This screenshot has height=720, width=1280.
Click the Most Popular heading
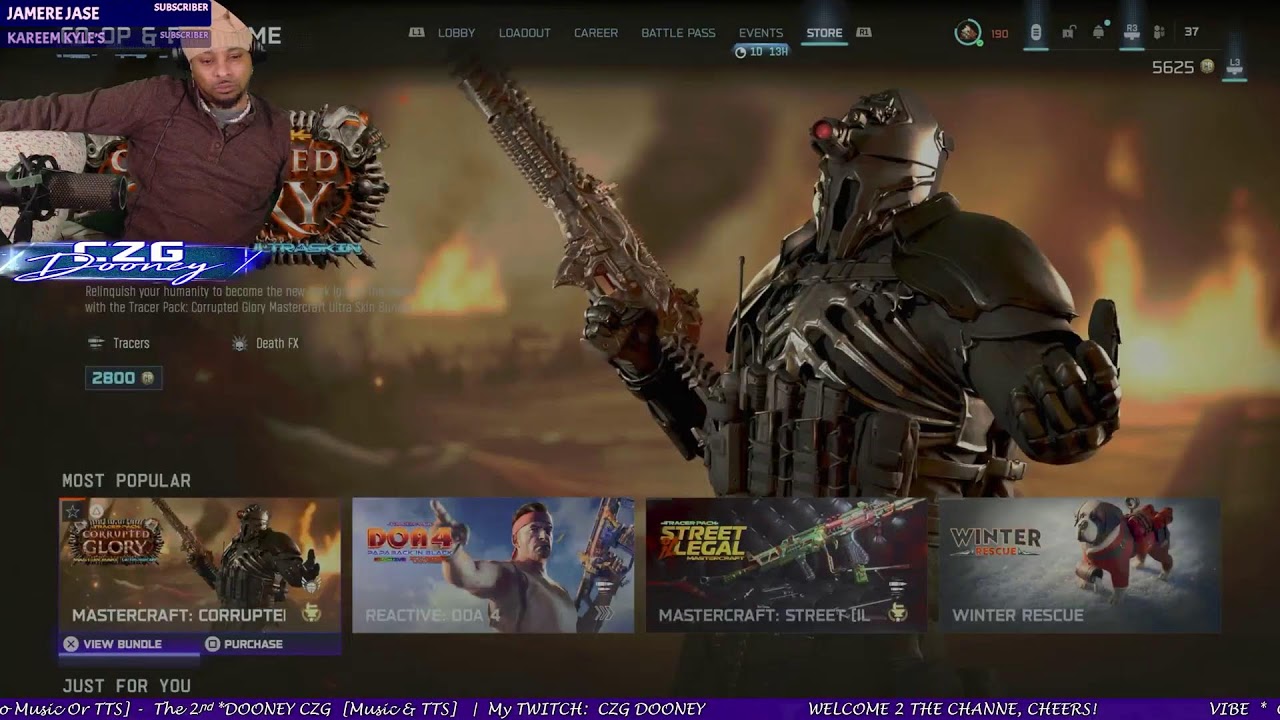[126, 481]
